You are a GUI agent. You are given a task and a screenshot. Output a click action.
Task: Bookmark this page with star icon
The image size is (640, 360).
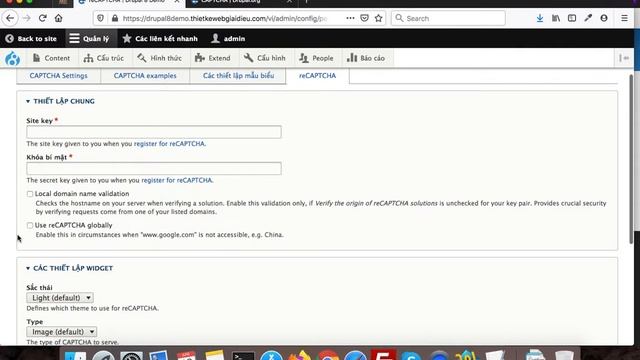pos(379,18)
